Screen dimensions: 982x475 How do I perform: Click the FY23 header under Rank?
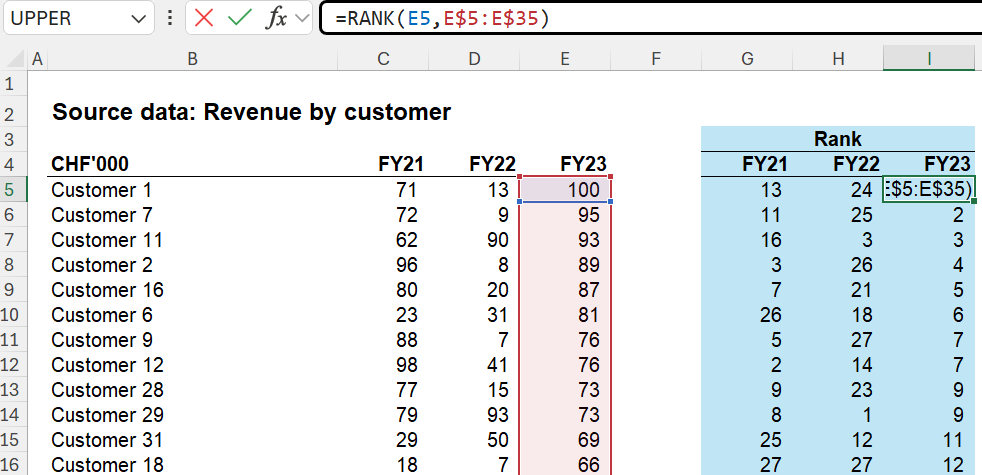(947, 164)
